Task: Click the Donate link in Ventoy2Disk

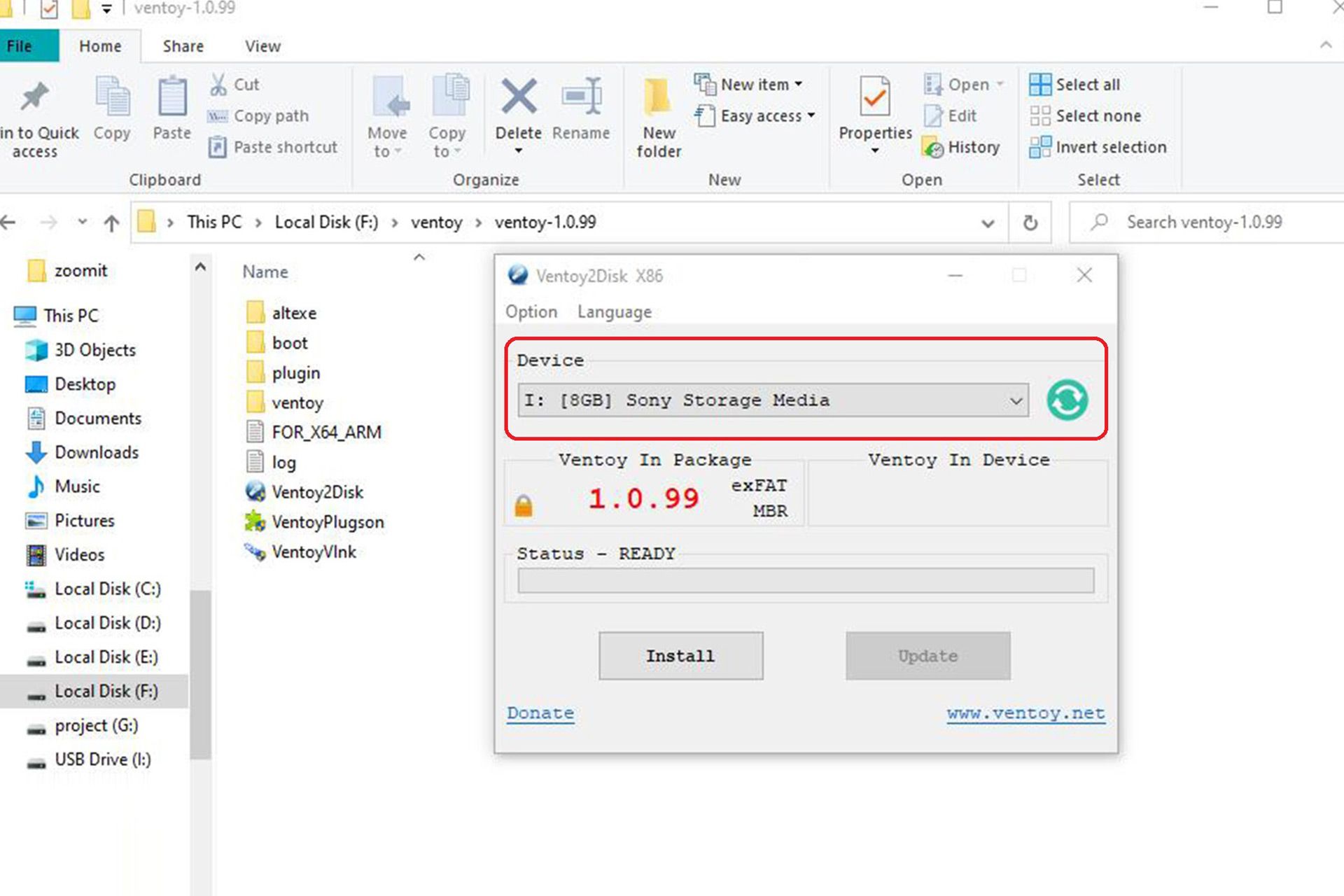Action: pyautogui.click(x=539, y=712)
